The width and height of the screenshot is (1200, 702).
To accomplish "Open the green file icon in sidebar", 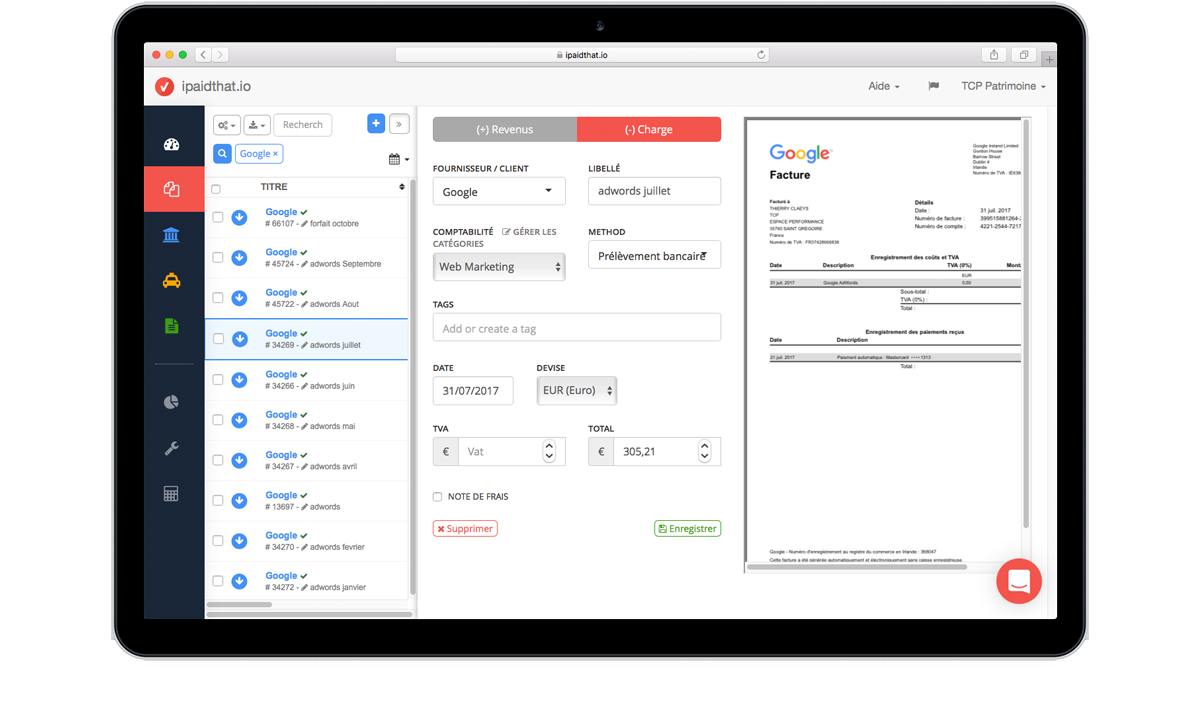I will pos(172,326).
